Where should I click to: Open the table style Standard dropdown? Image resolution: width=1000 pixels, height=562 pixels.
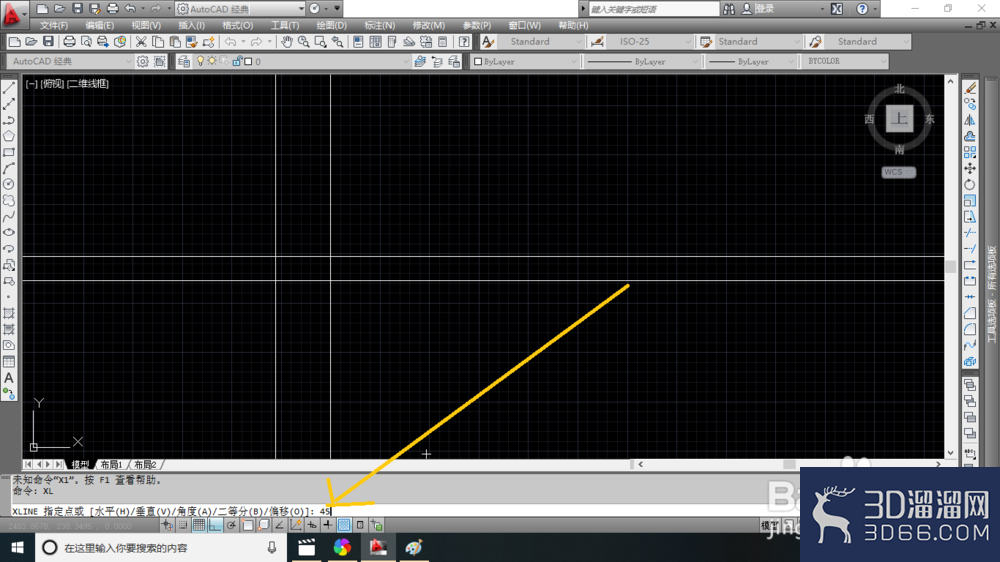coord(758,41)
